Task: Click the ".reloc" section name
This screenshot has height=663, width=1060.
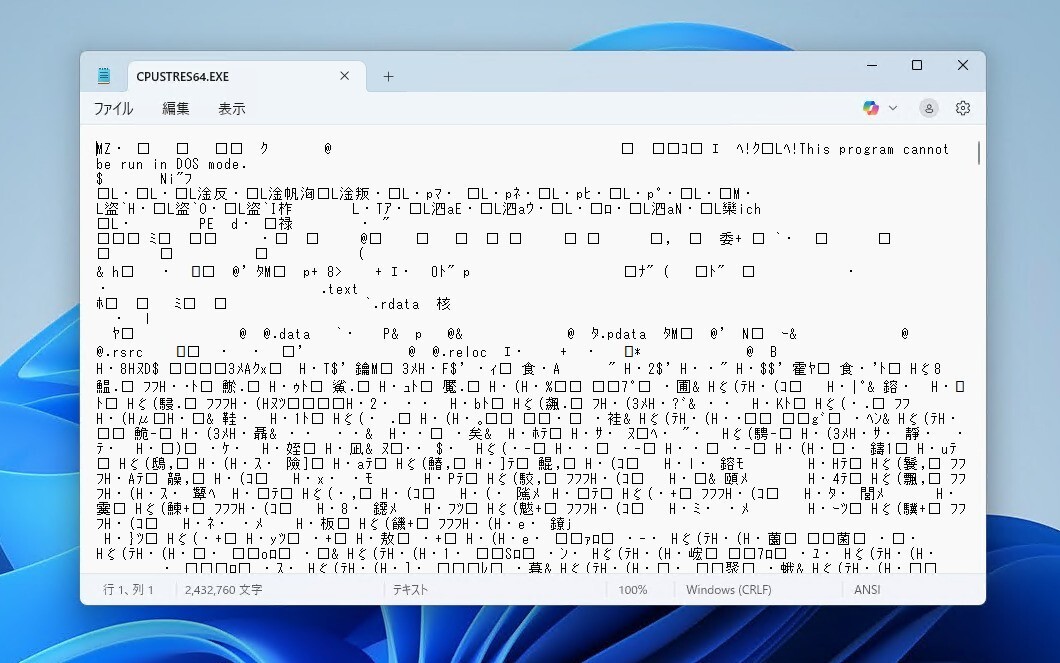Action: coord(464,352)
